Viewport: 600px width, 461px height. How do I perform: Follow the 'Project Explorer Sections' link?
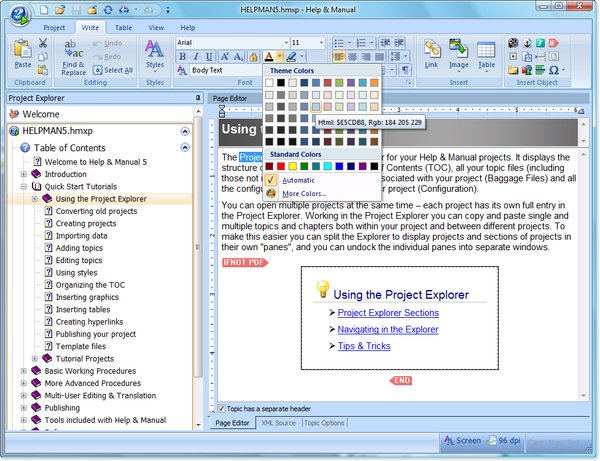tap(388, 313)
